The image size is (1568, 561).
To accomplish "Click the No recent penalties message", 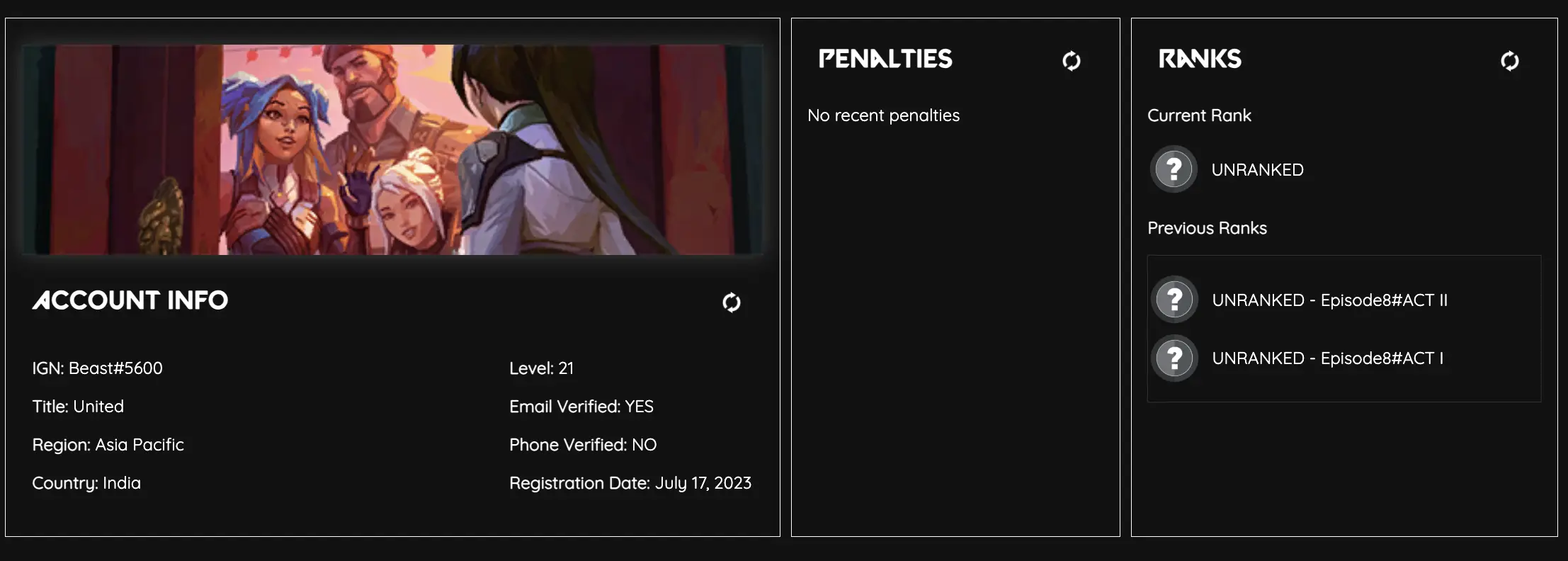I will point(883,115).
